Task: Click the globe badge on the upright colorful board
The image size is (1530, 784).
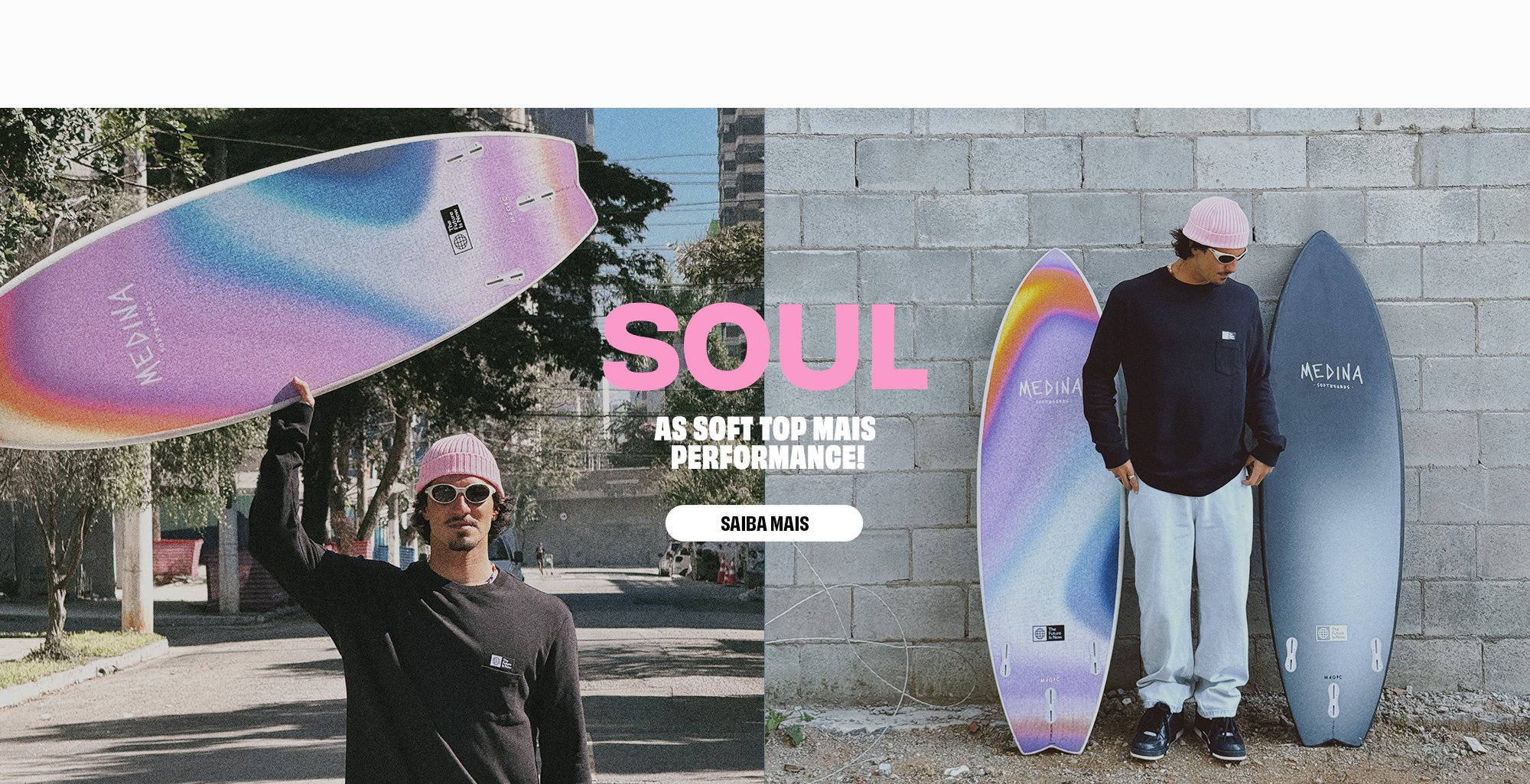Action: tap(1047, 633)
